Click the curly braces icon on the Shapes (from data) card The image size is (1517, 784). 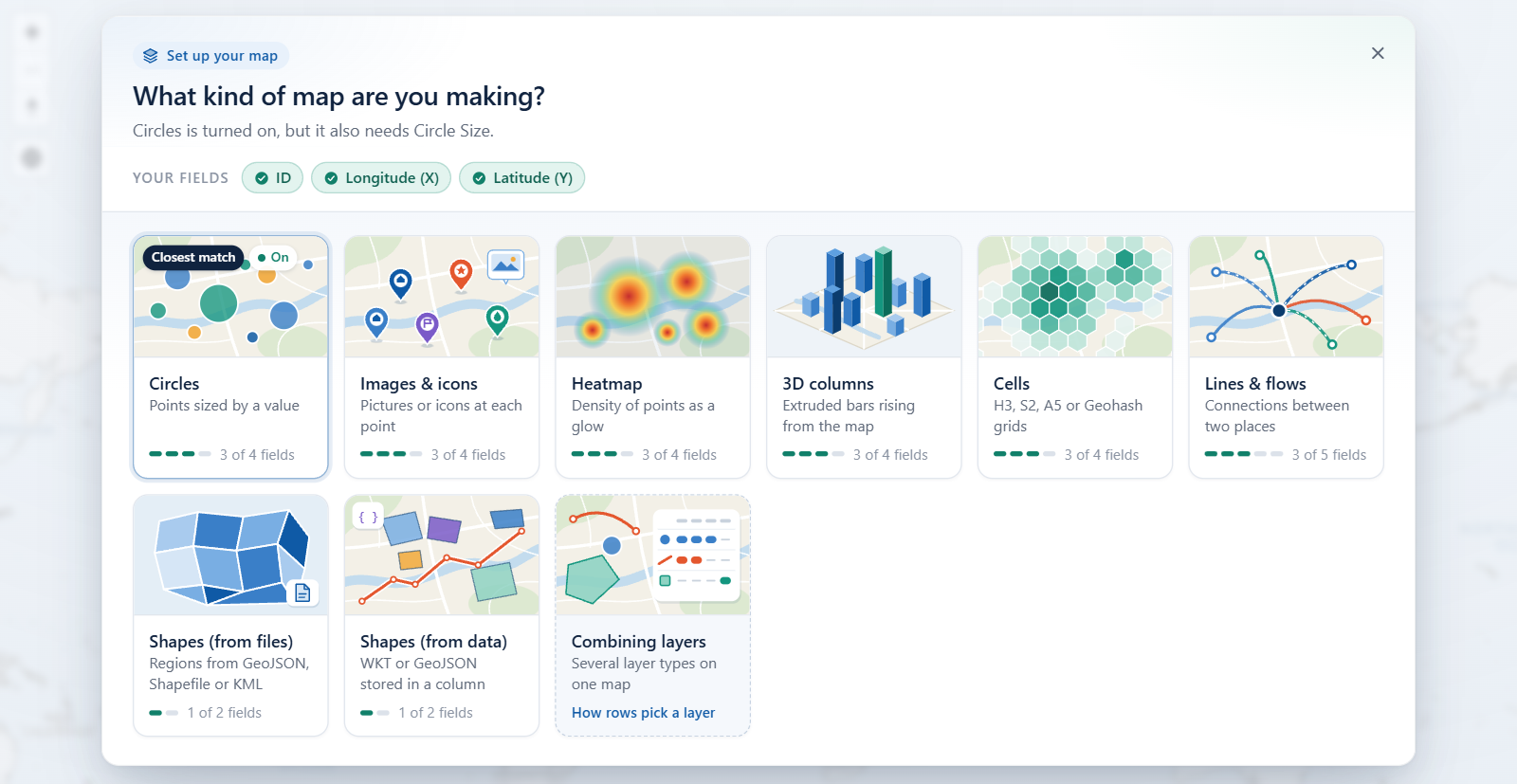click(368, 517)
